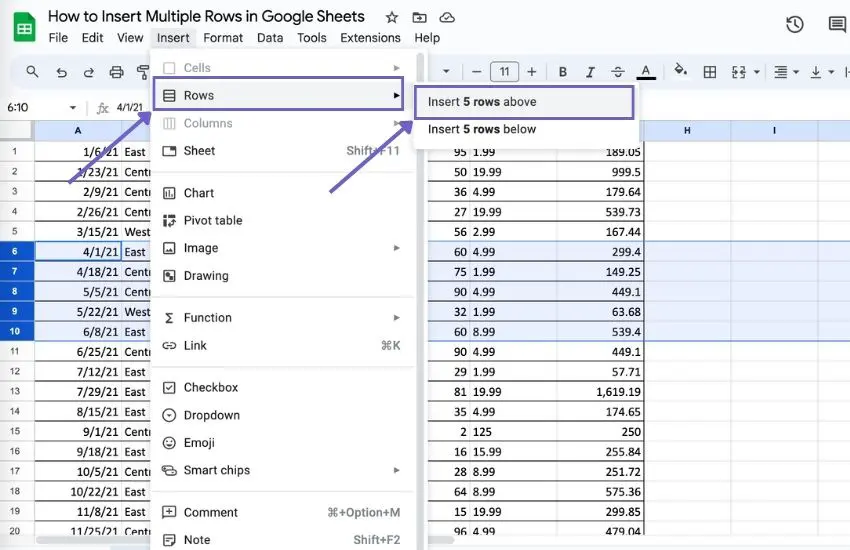The height and width of the screenshot is (550, 850).
Task: Star the document title
Action: click(391, 18)
